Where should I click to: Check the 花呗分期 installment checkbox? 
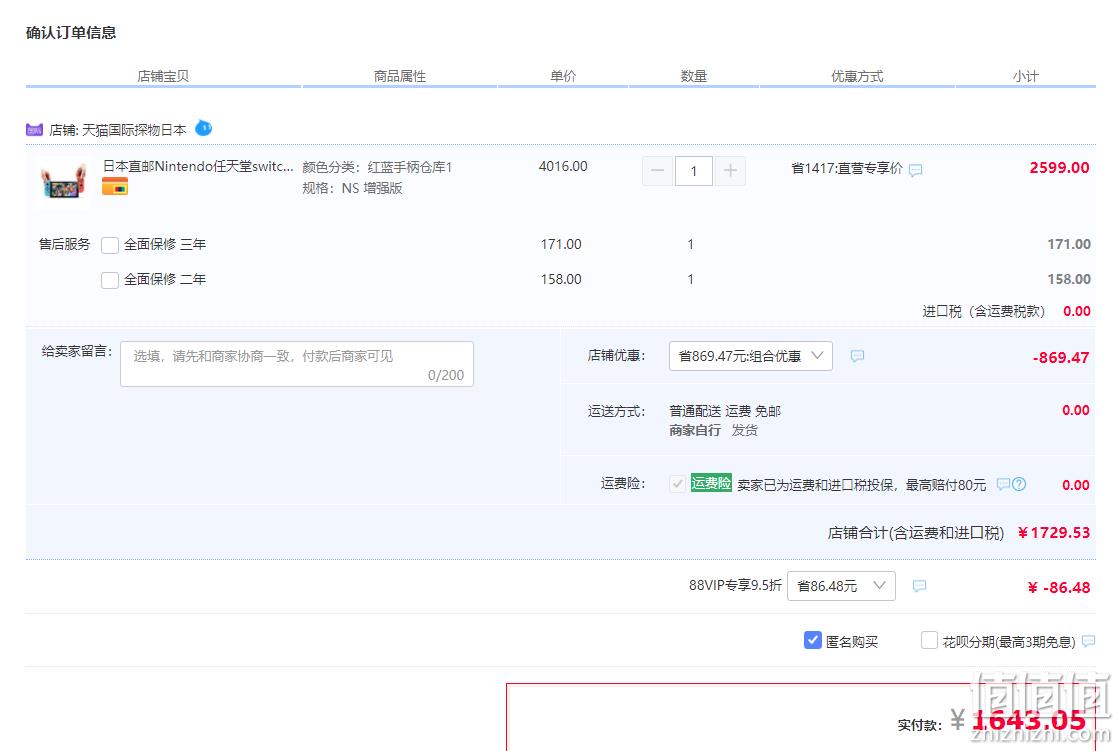coord(929,640)
